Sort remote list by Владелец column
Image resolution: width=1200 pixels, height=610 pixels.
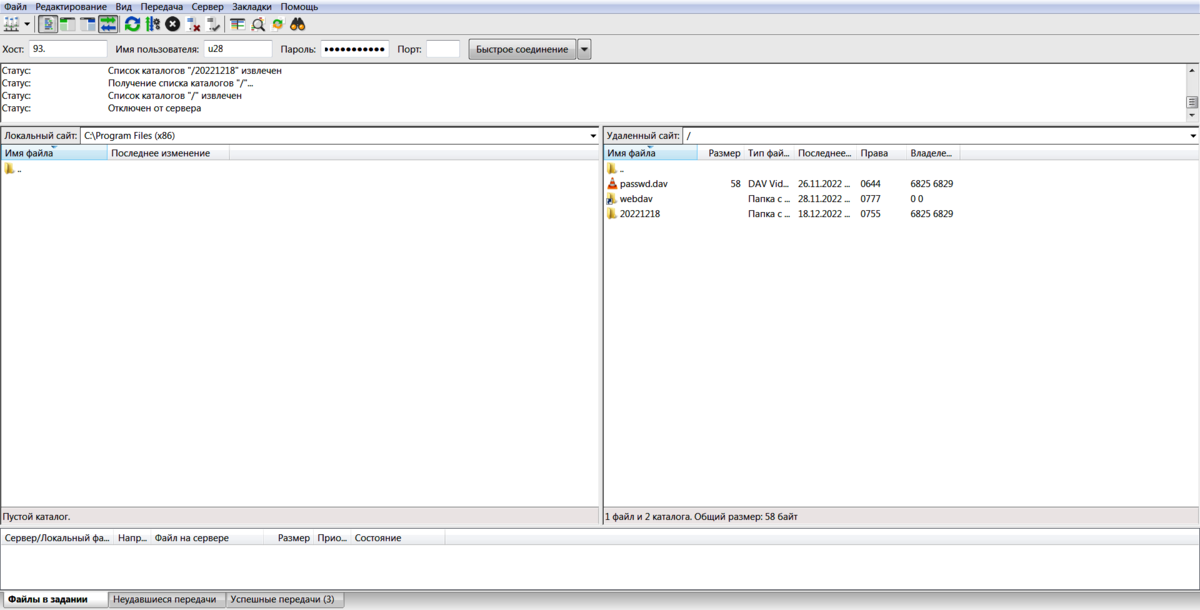coord(933,153)
